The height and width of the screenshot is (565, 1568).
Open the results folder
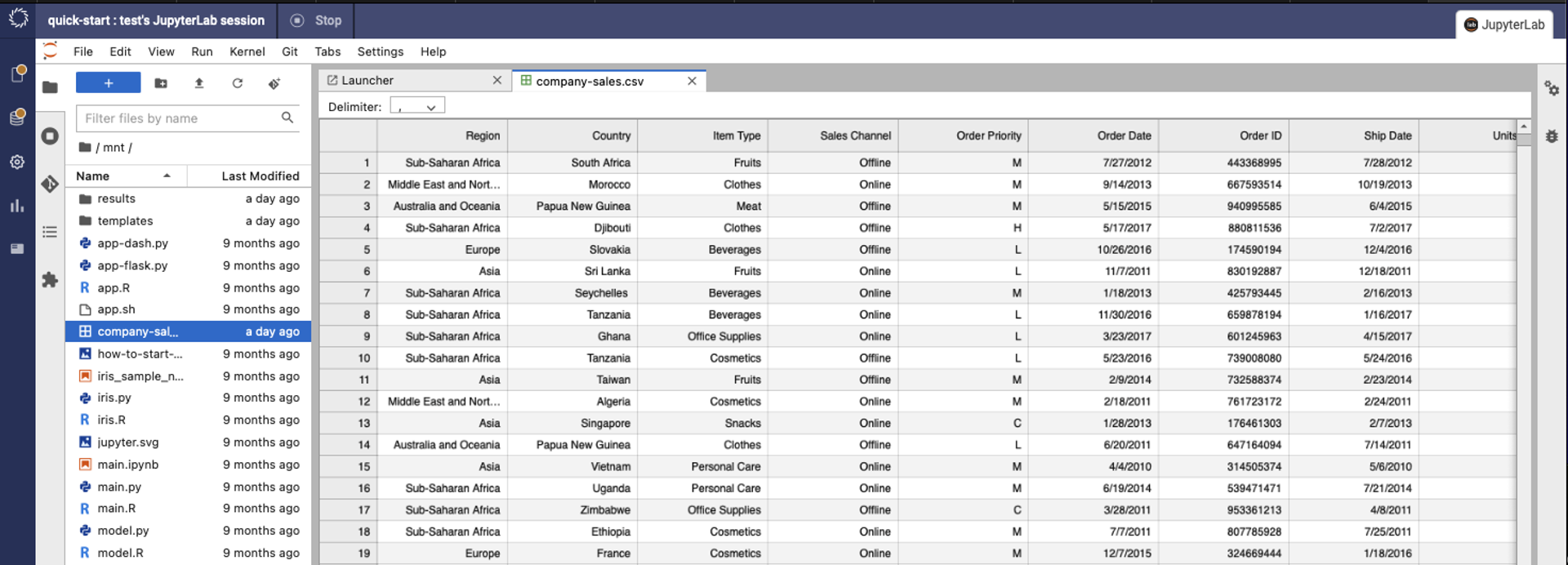coord(188,198)
